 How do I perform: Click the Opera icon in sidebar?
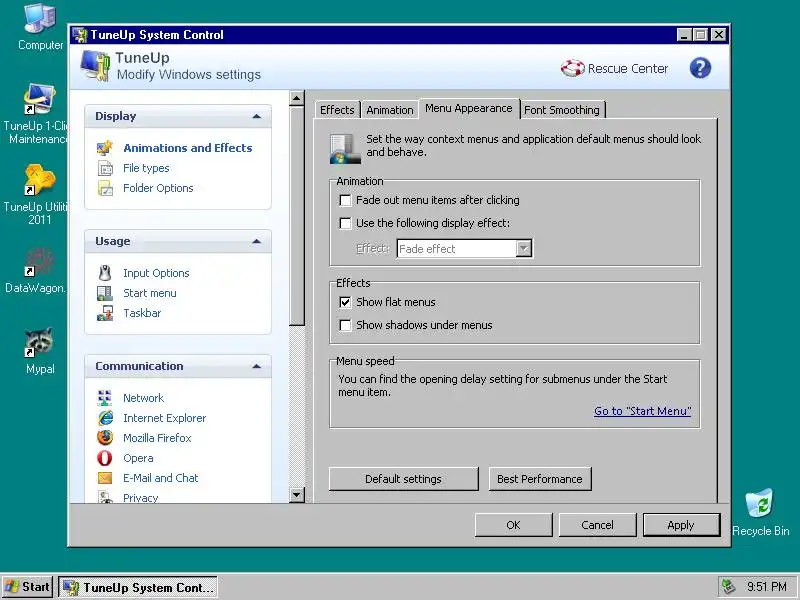click(105, 458)
